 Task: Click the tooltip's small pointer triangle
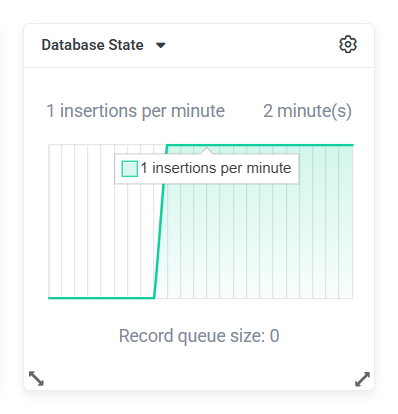pos(207,151)
